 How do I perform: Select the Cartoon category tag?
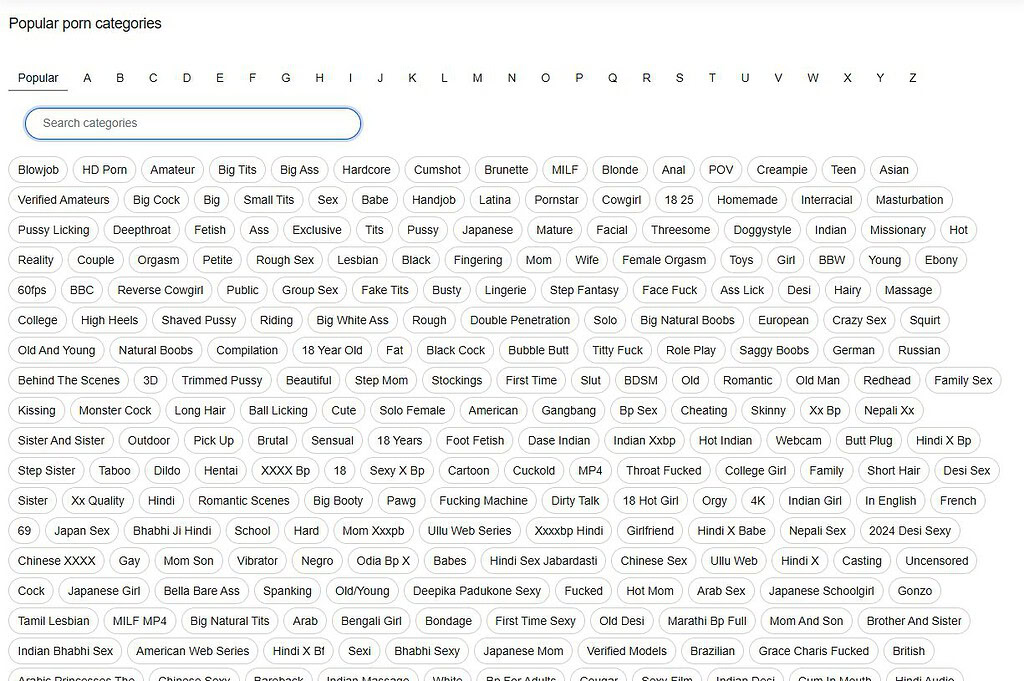468,471
